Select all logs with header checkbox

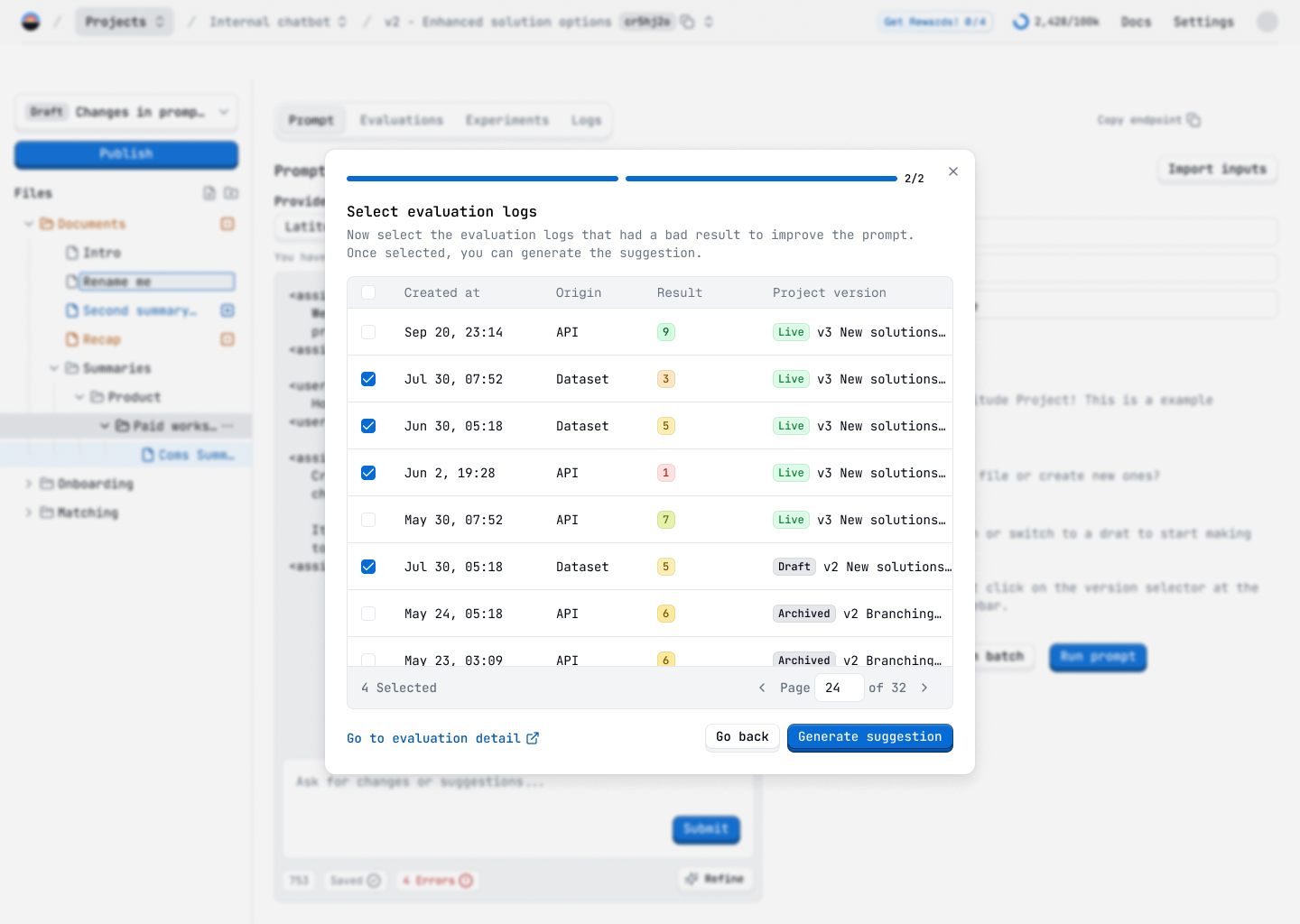[368, 292]
